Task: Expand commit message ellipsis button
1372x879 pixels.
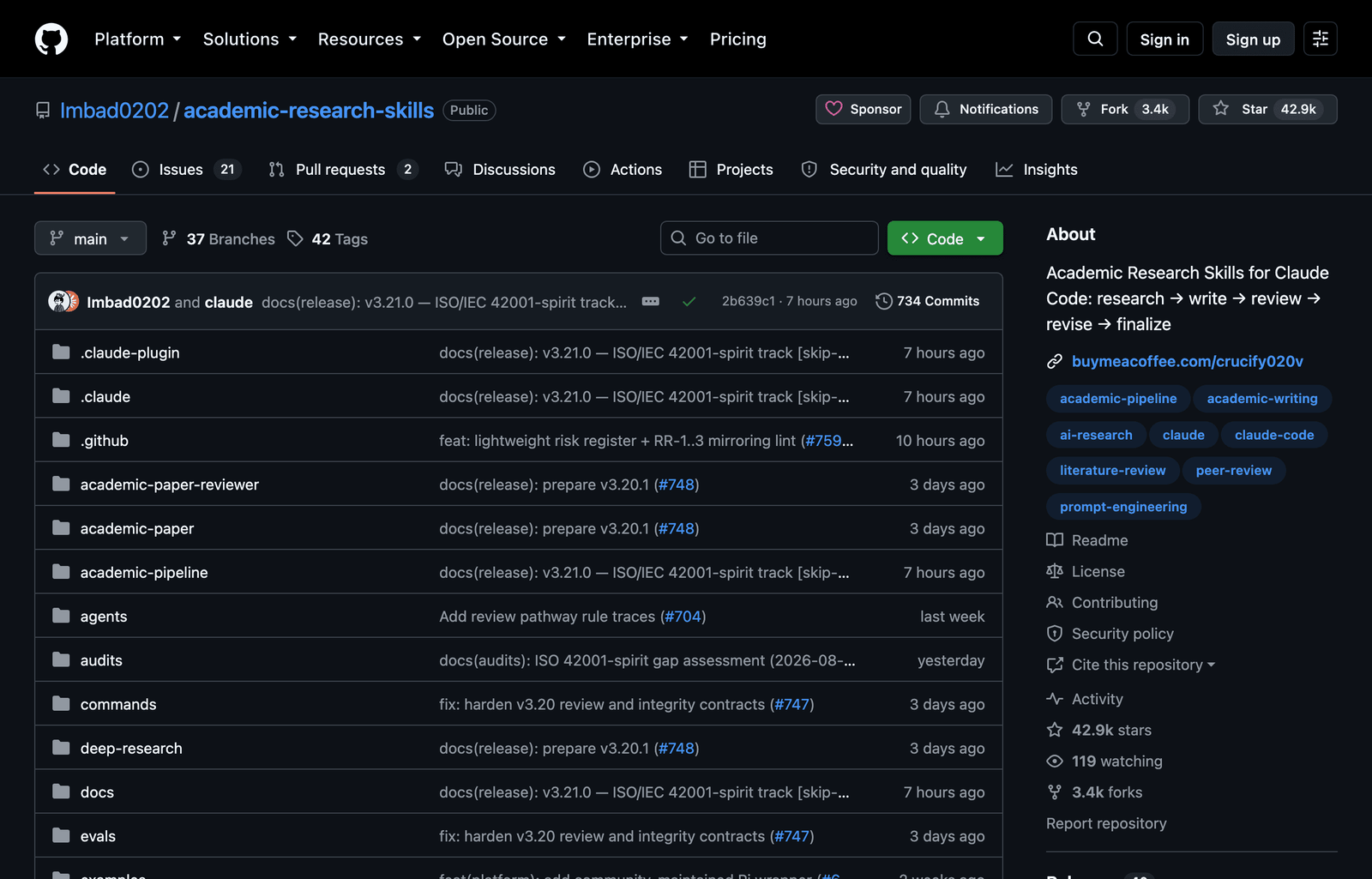Action: [x=651, y=301]
